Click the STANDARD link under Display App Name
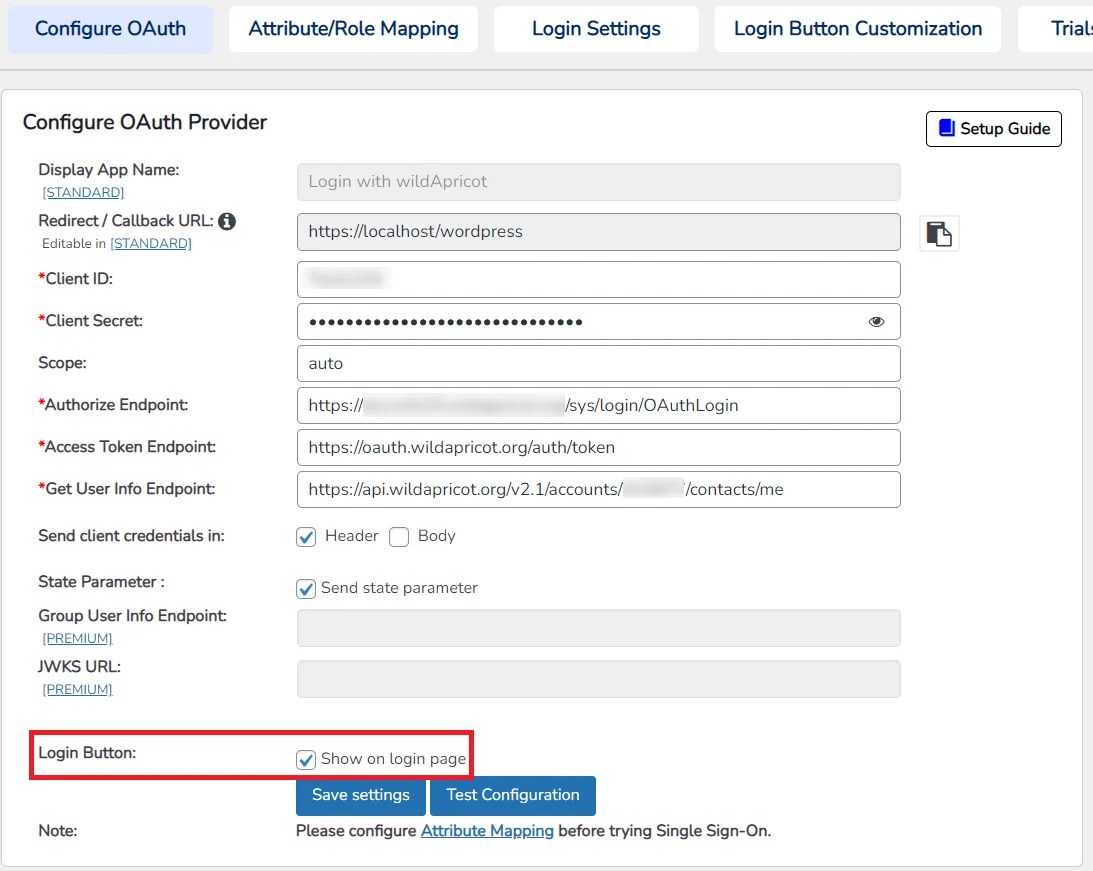This screenshot has height=871, width=1093. (83, 192)
